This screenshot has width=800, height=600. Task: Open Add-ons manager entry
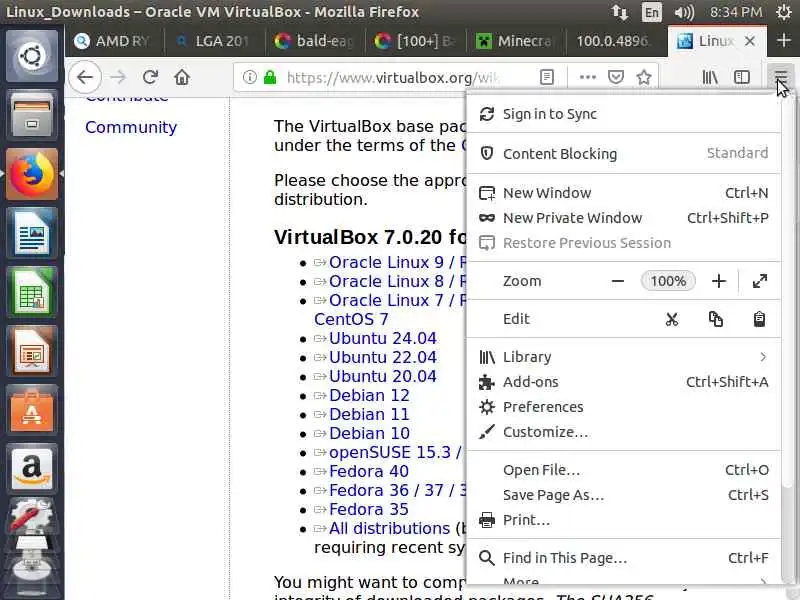(623, 382)
